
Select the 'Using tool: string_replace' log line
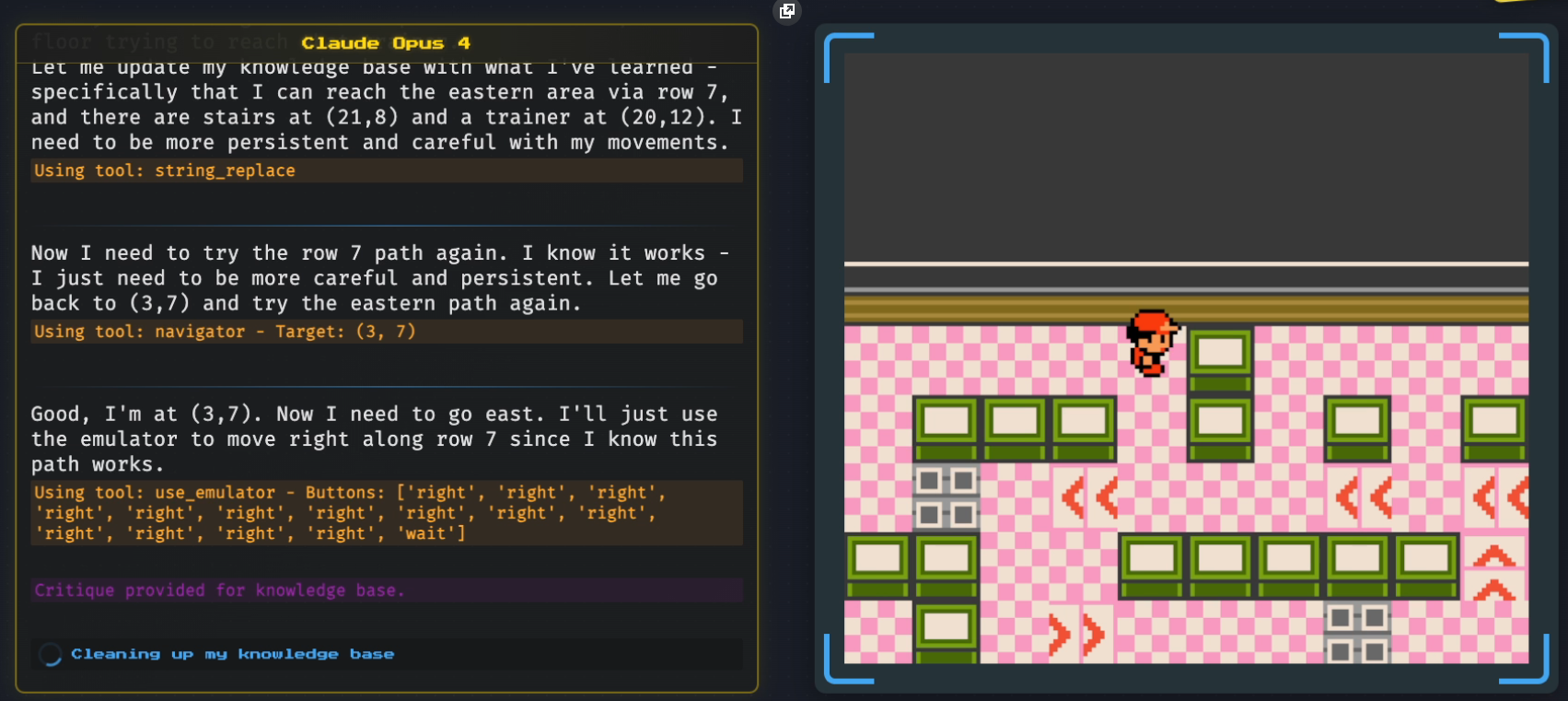[387, 170]
